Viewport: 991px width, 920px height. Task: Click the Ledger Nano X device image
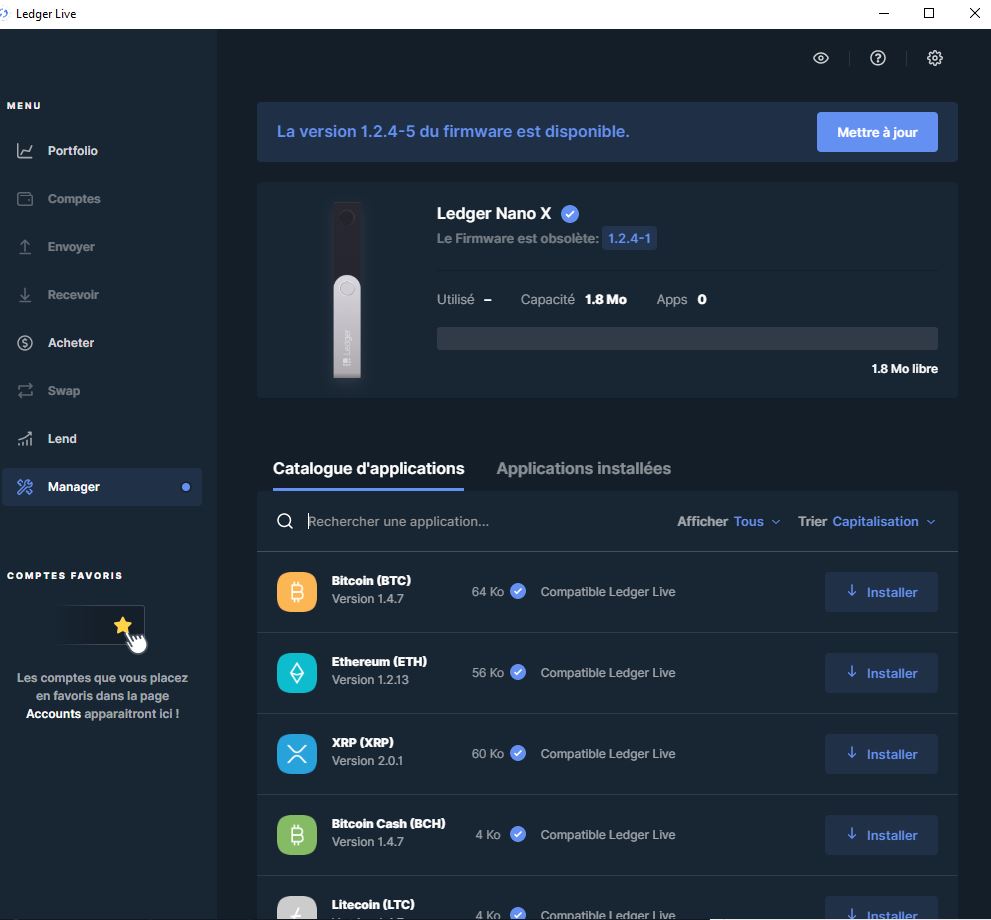(347, 290)
